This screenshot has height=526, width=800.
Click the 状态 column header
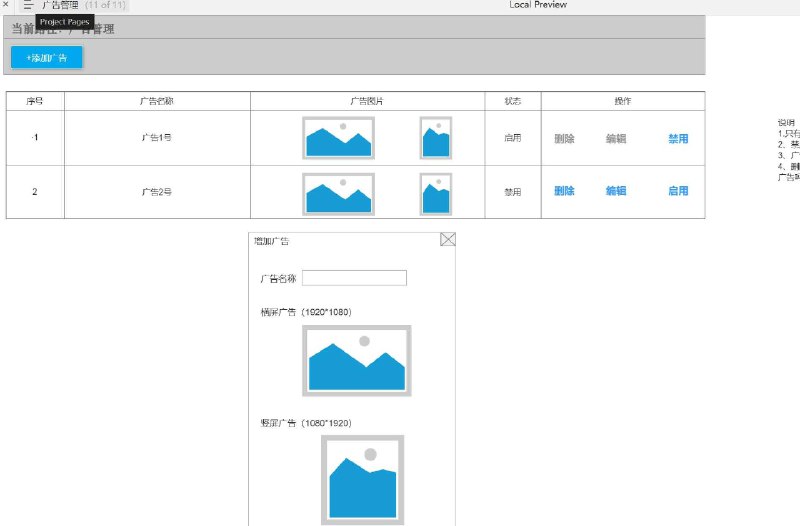point(513,101)
